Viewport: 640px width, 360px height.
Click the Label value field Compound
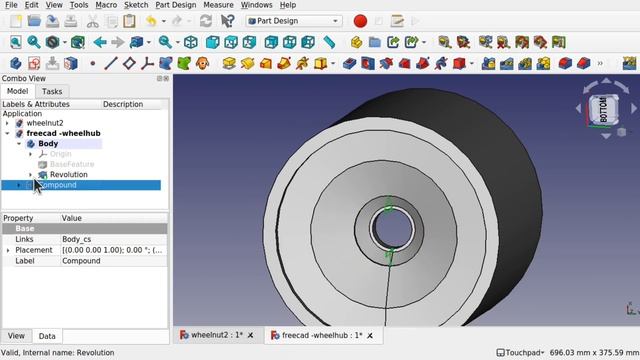click(114, 261)
